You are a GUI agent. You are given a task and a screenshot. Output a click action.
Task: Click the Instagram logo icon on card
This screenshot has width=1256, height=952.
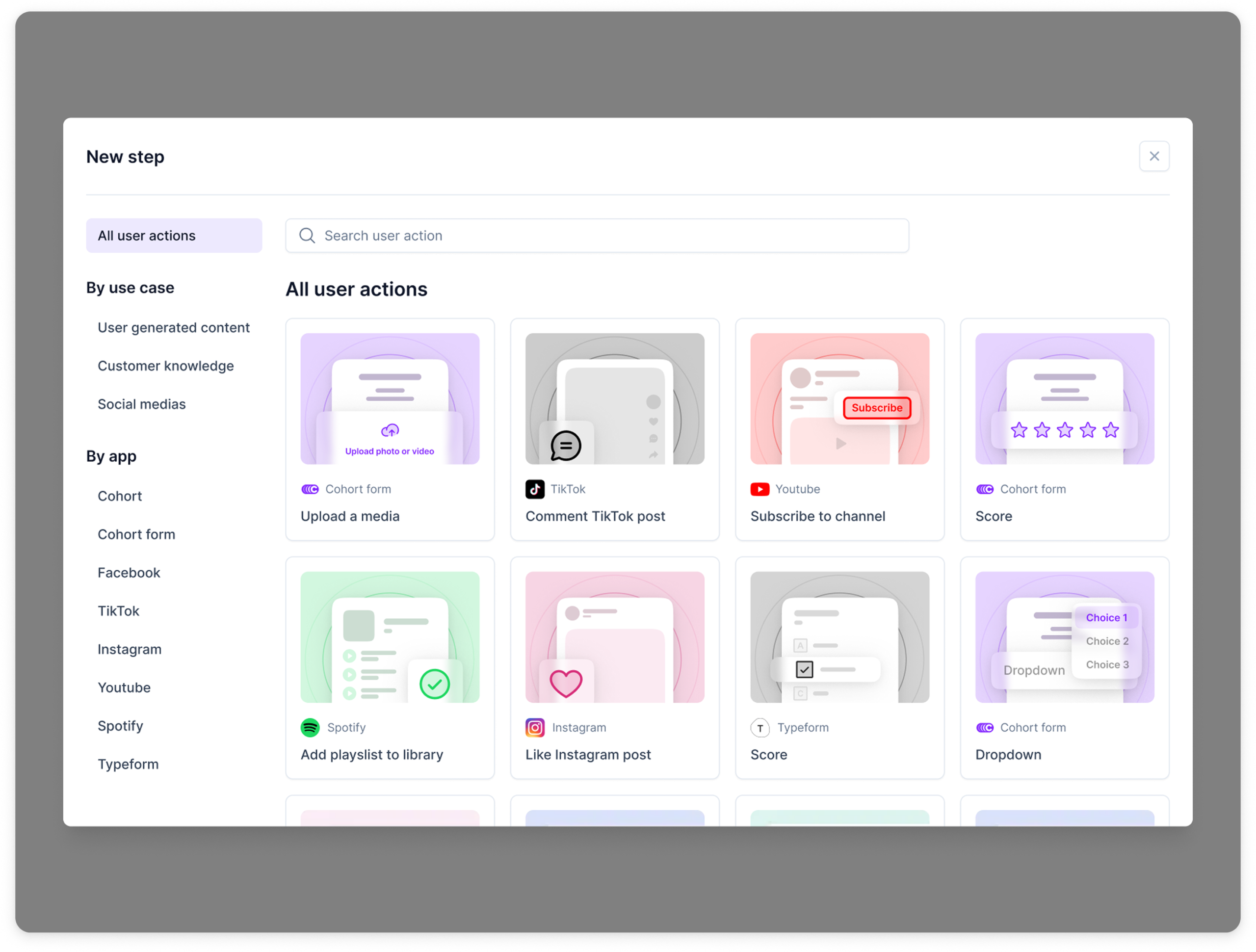534,728
